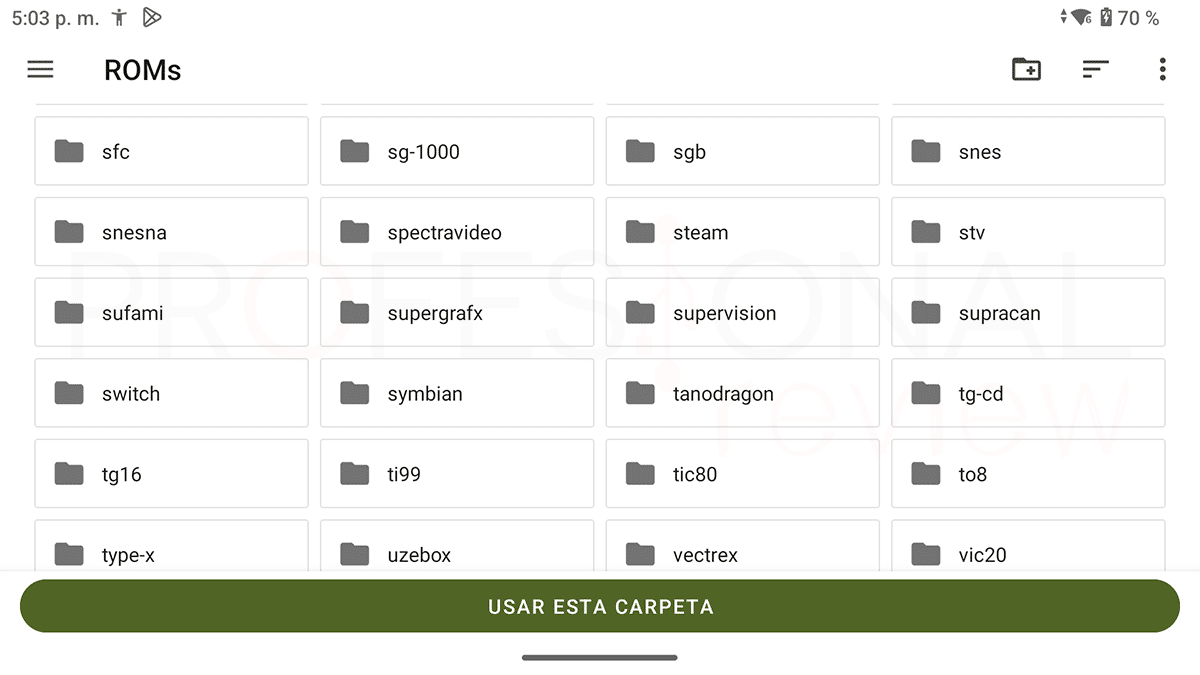Tap the bottom navigation gesture handle
Image resolution: width=1200 pixels, height=675 pixels.
[x=600, y=657]
